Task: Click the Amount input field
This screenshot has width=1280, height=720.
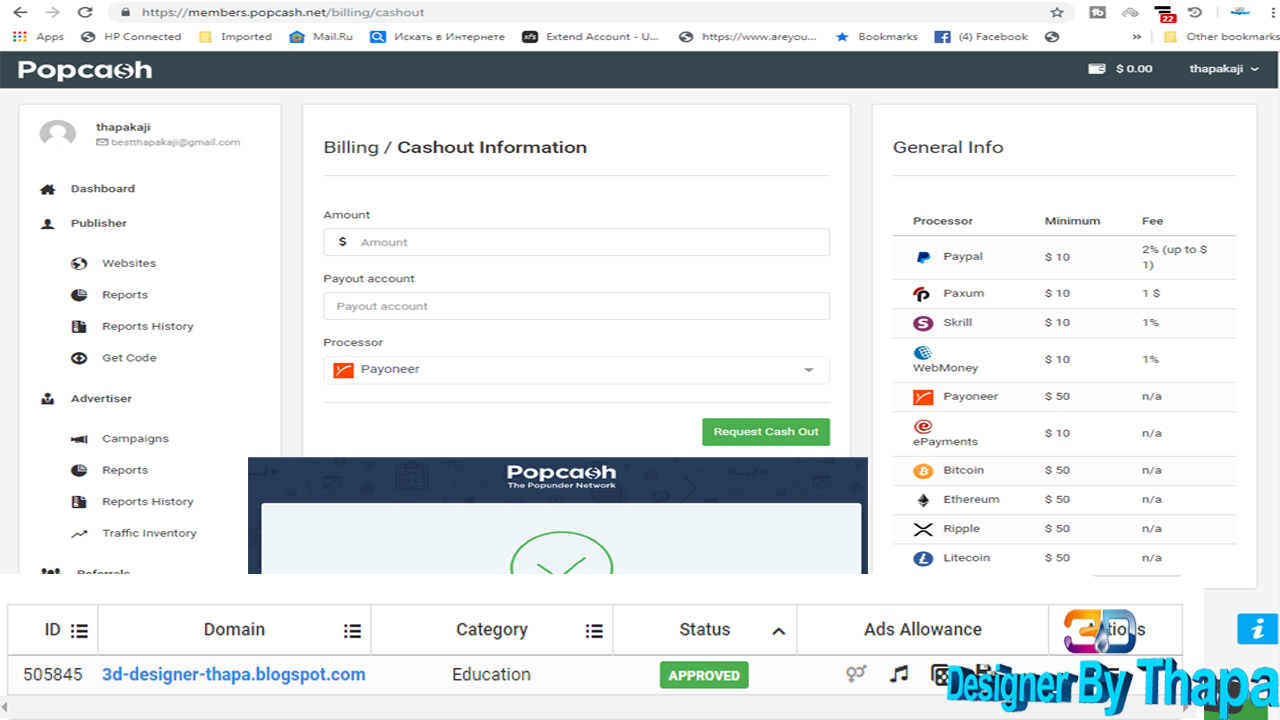Action: coord(576,242)
